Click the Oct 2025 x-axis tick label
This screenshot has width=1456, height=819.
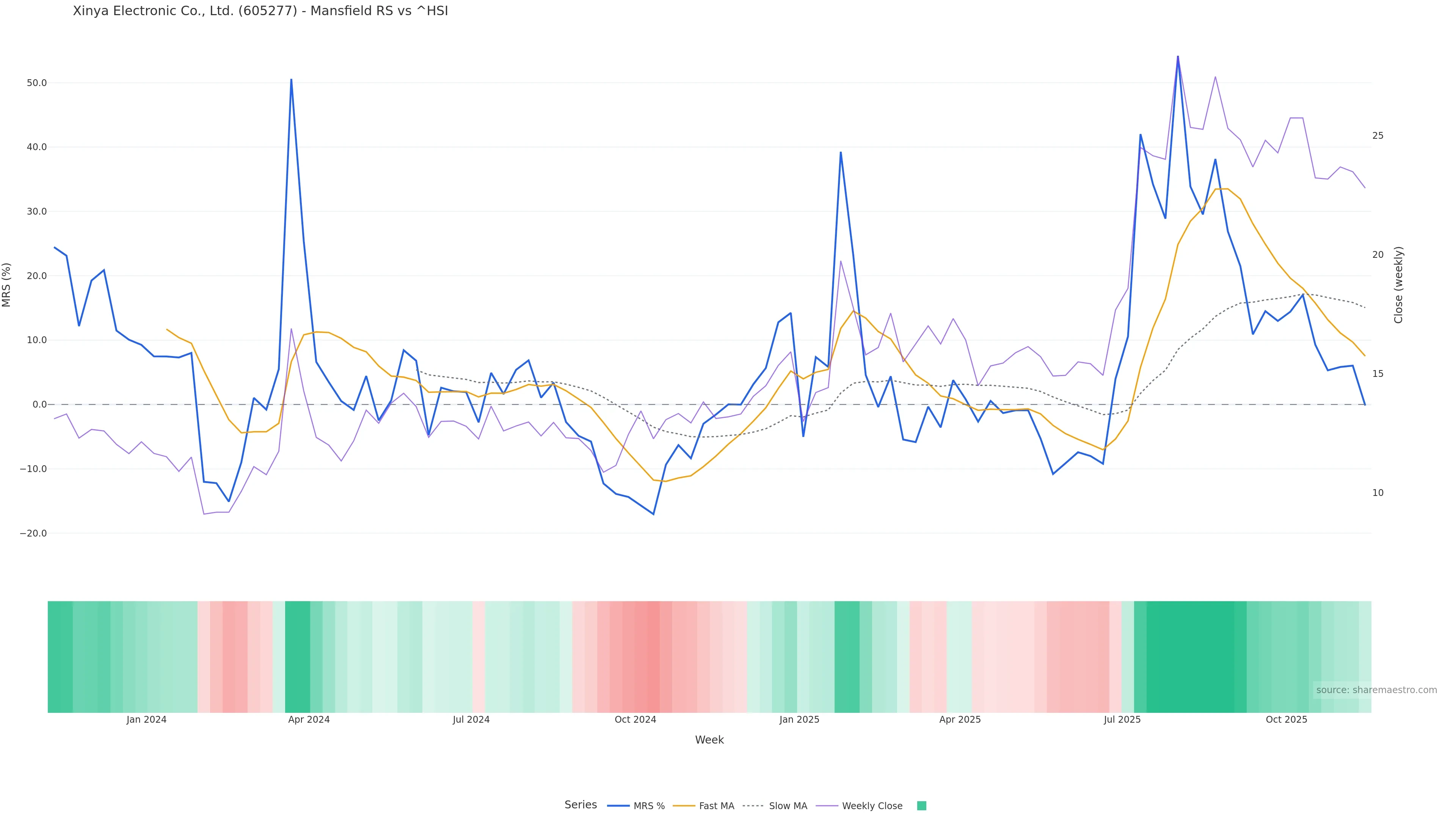(x=1286, y=720)
